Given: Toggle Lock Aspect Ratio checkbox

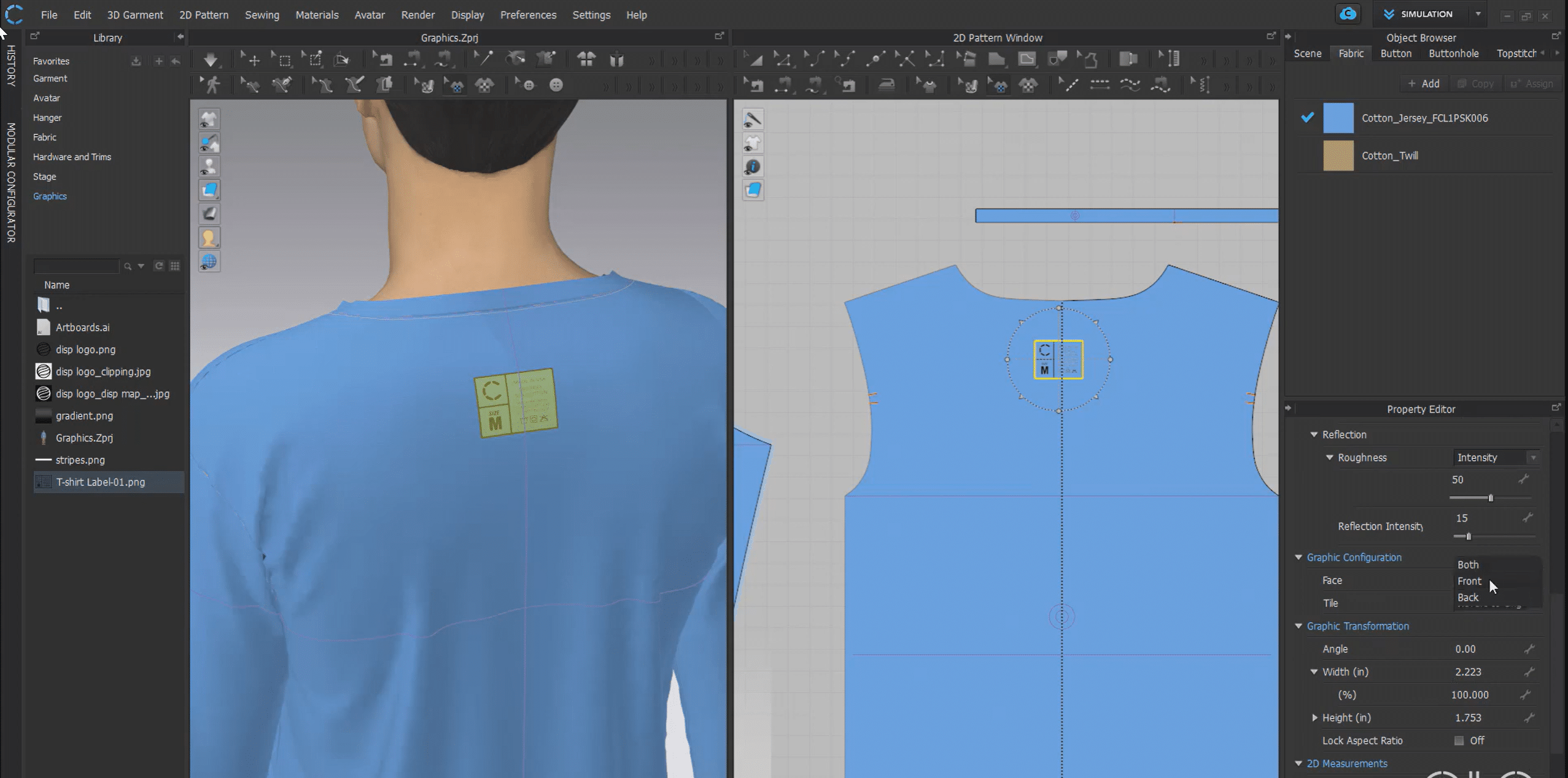Looking at the screenshot, I should [x=1459, y=741].
